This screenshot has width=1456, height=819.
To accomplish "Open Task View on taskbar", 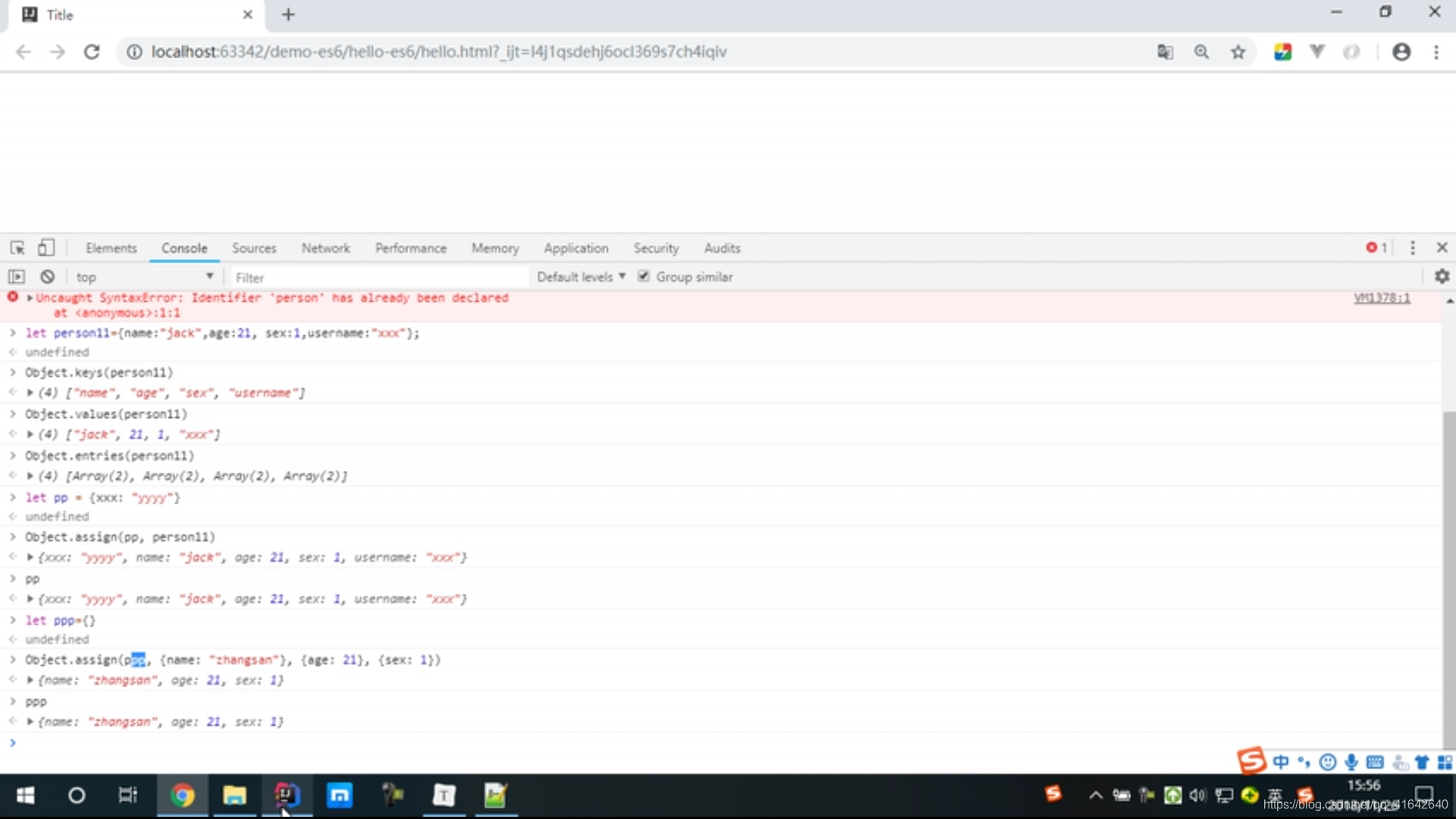I will (128, 795).
